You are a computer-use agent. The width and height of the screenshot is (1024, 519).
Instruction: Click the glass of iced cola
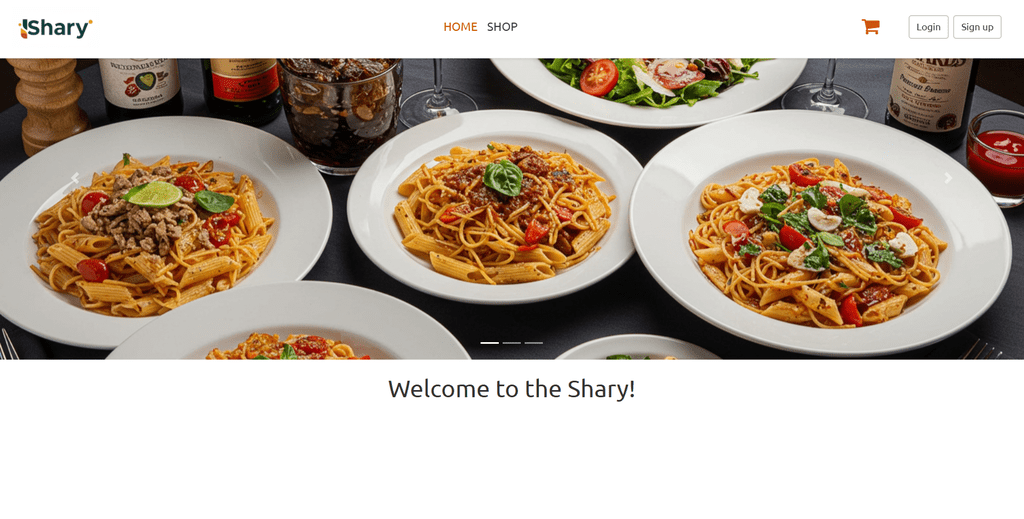tap(339, 116)
